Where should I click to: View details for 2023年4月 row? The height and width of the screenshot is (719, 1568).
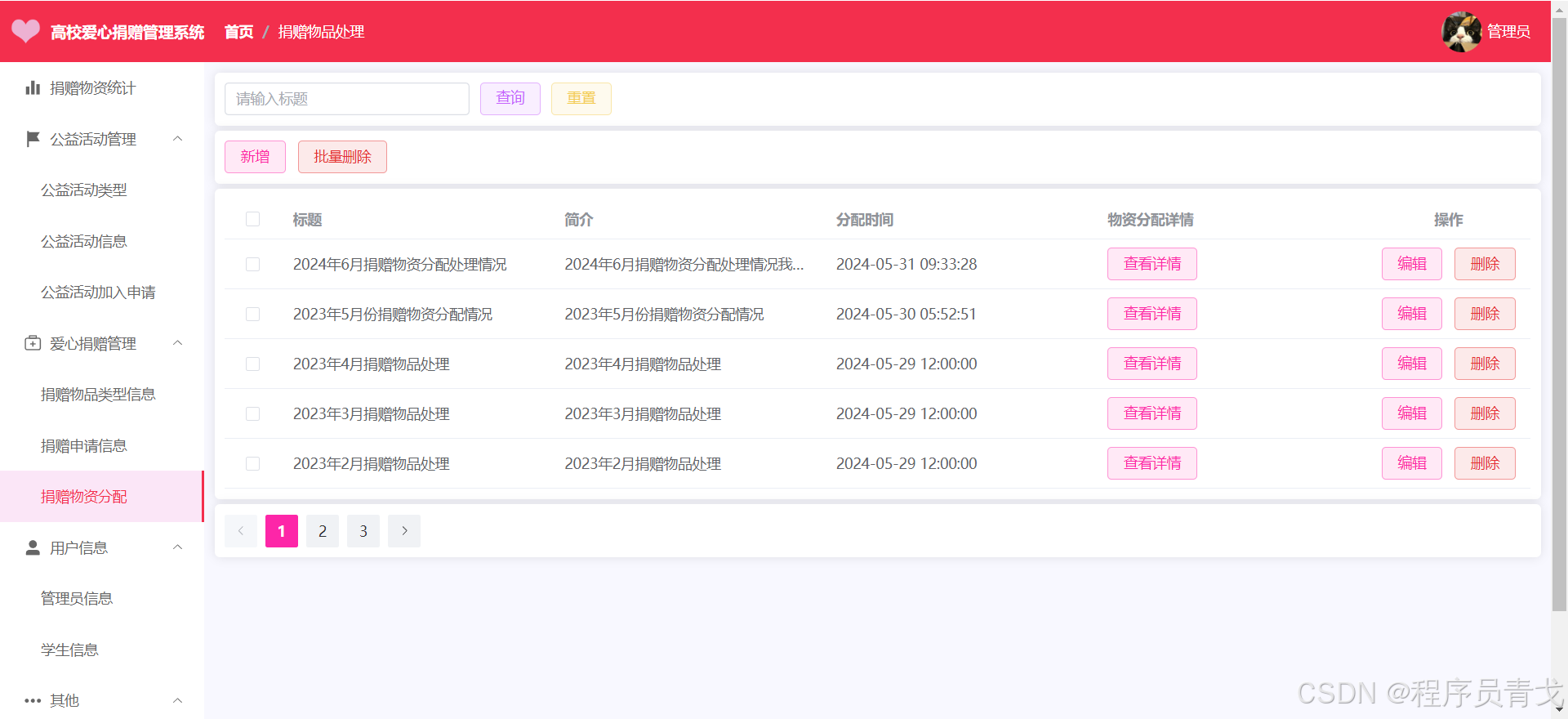(x=1152, y=364)
